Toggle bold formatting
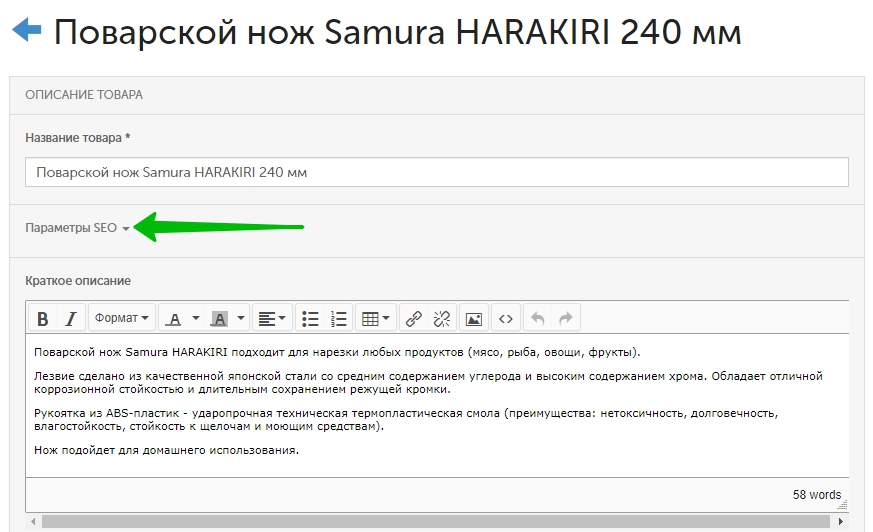This screenshot has width=873, height=532. [42, 319]
